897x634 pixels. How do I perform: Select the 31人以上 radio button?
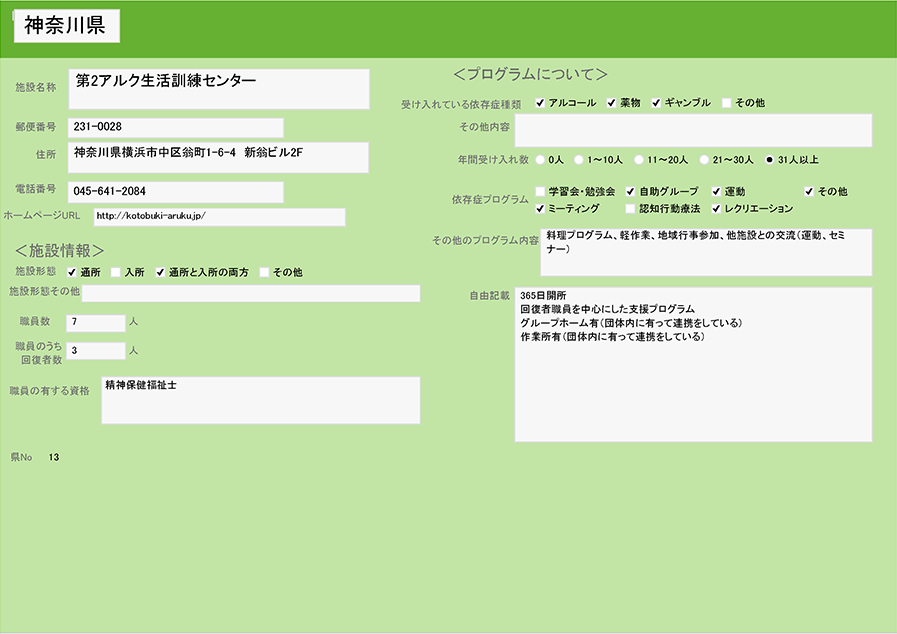point(769,159)
